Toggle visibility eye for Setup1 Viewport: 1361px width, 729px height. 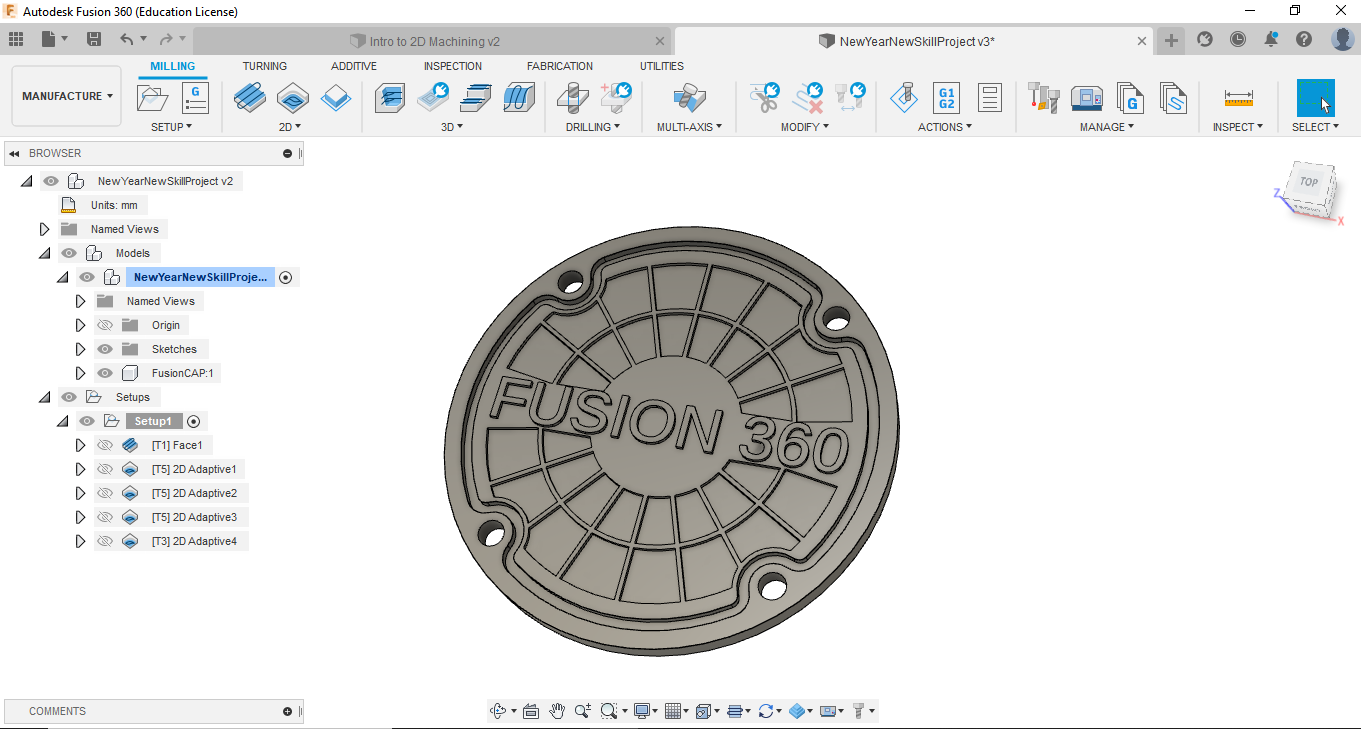87,421
